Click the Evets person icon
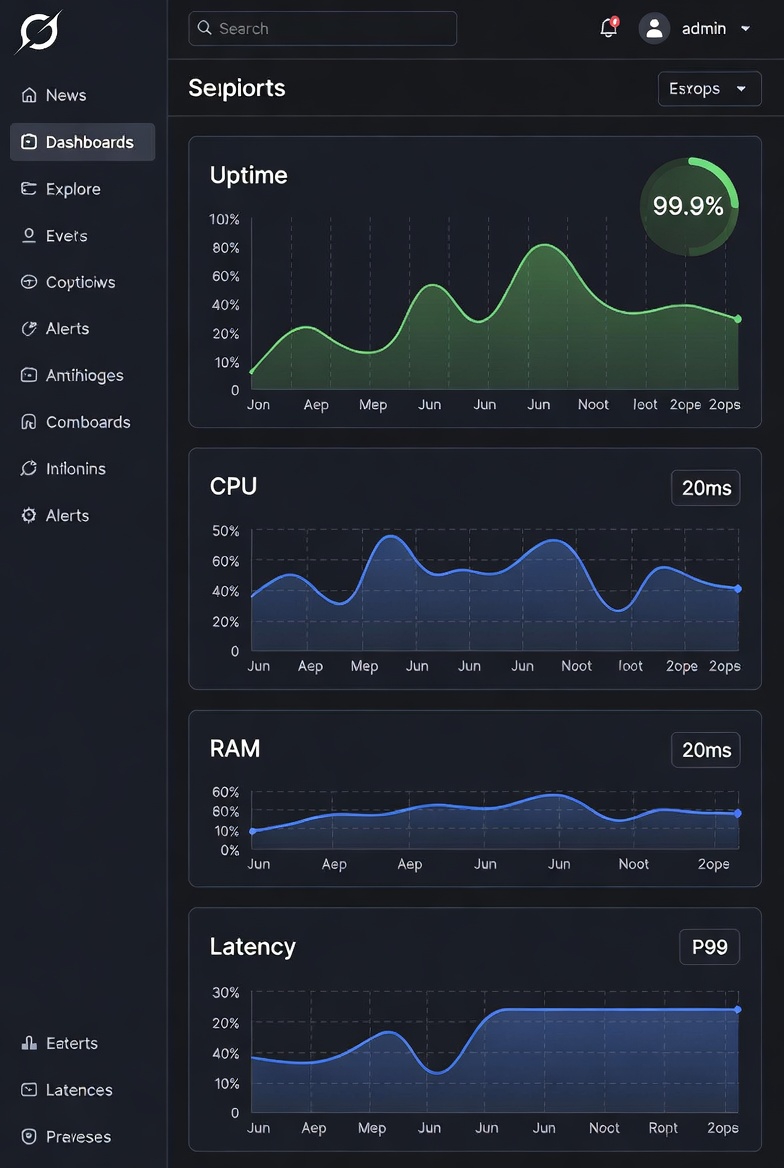The image size is (784, 1168). pos(28,236)
